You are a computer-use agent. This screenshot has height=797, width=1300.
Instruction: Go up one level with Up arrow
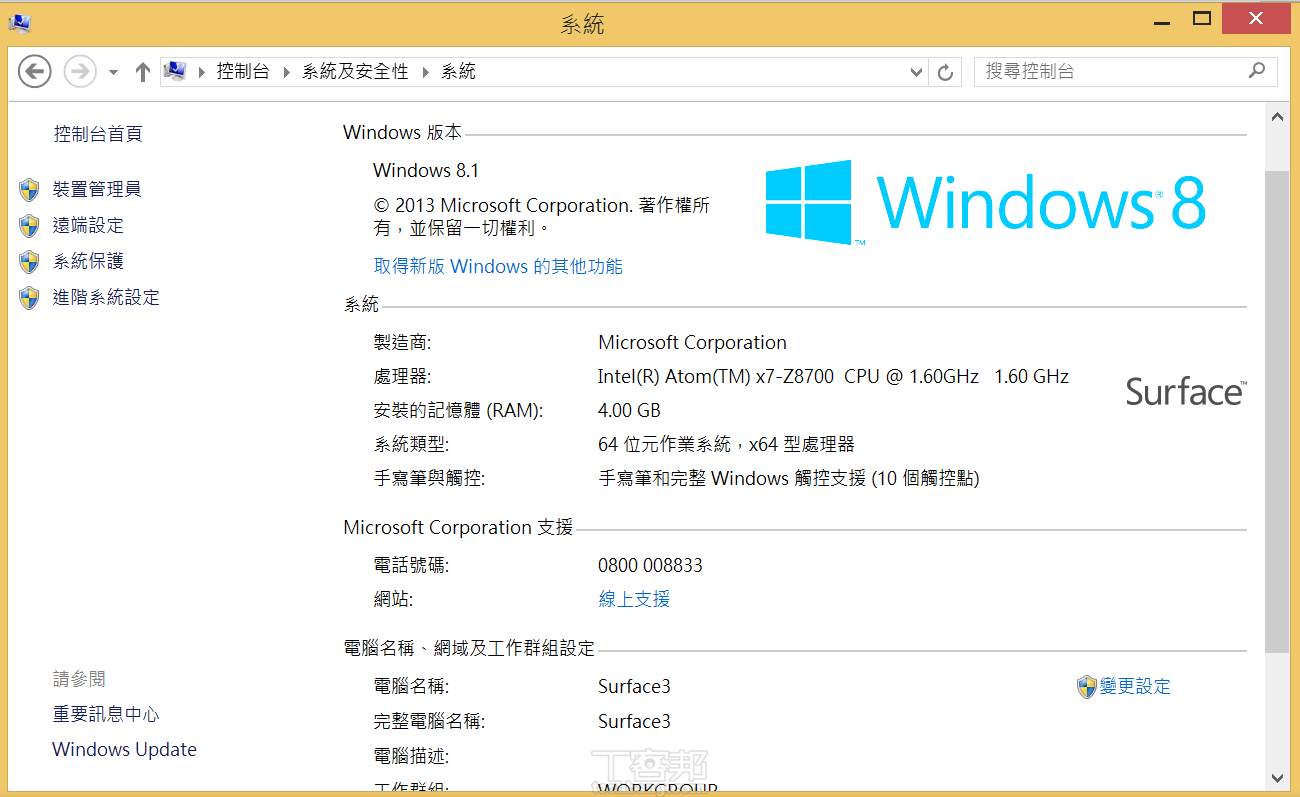click(142, 71)
